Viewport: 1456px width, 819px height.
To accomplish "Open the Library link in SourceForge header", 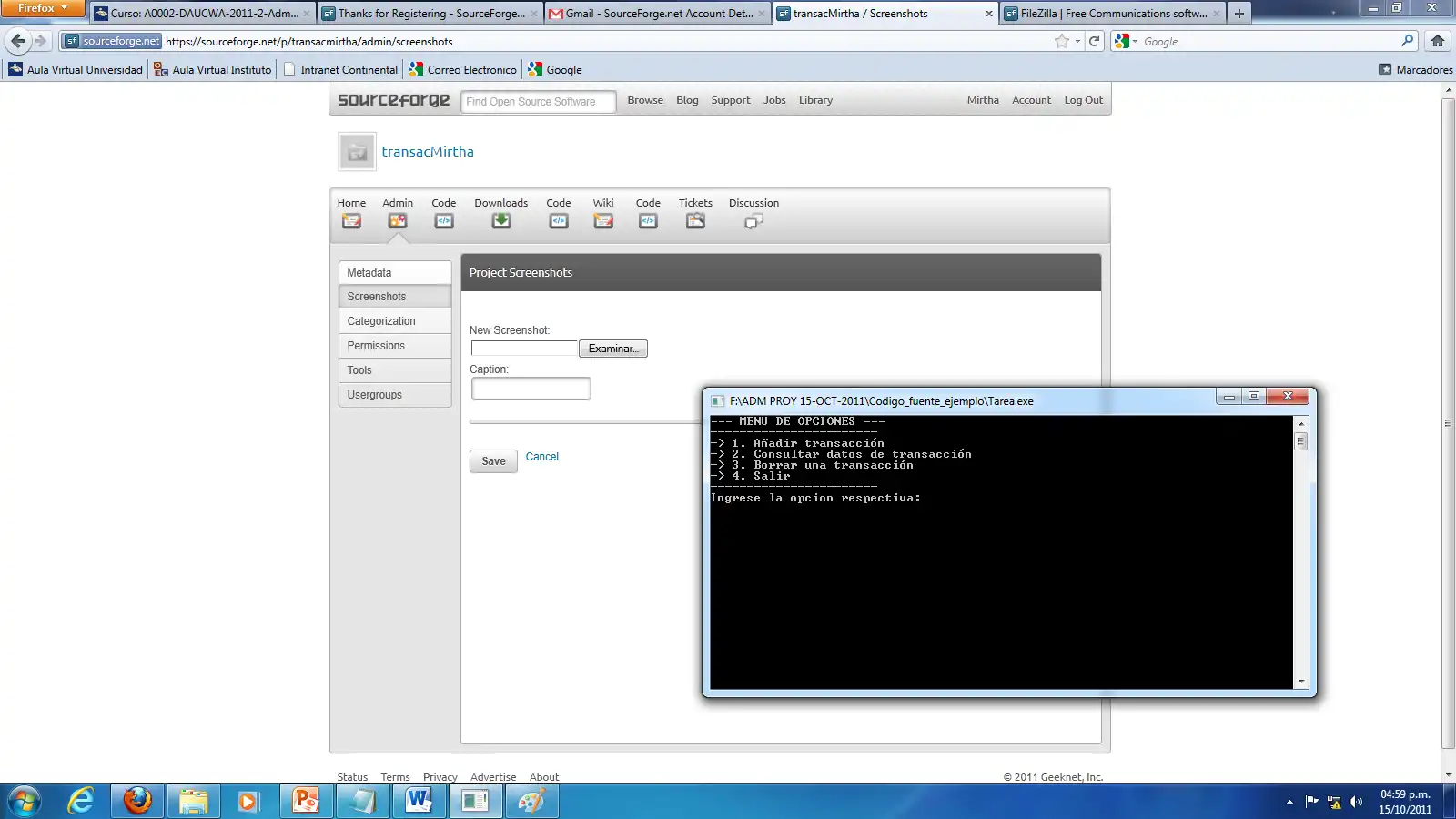I will point(815,100).
